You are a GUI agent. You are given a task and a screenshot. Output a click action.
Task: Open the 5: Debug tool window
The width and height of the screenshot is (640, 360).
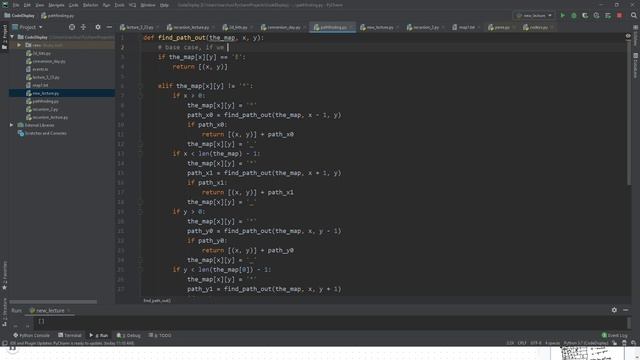click(x=128, y=335)
